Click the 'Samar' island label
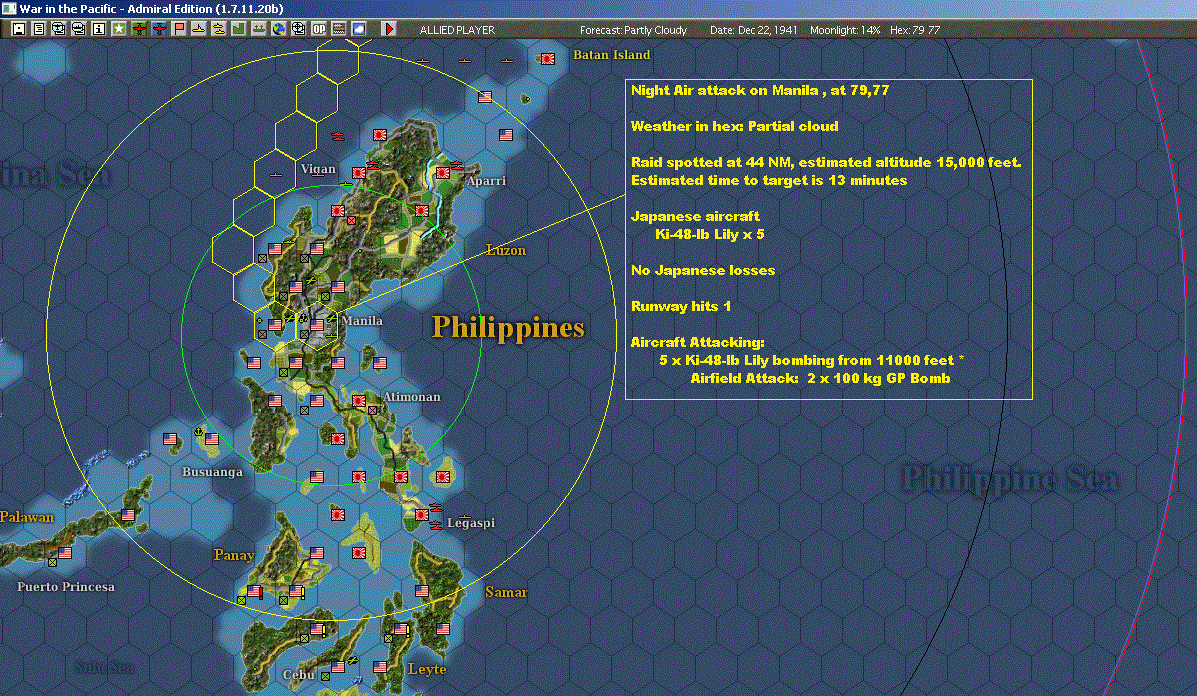The height and width of the screenshot is (696, 1197). click(x=506, y=592)
